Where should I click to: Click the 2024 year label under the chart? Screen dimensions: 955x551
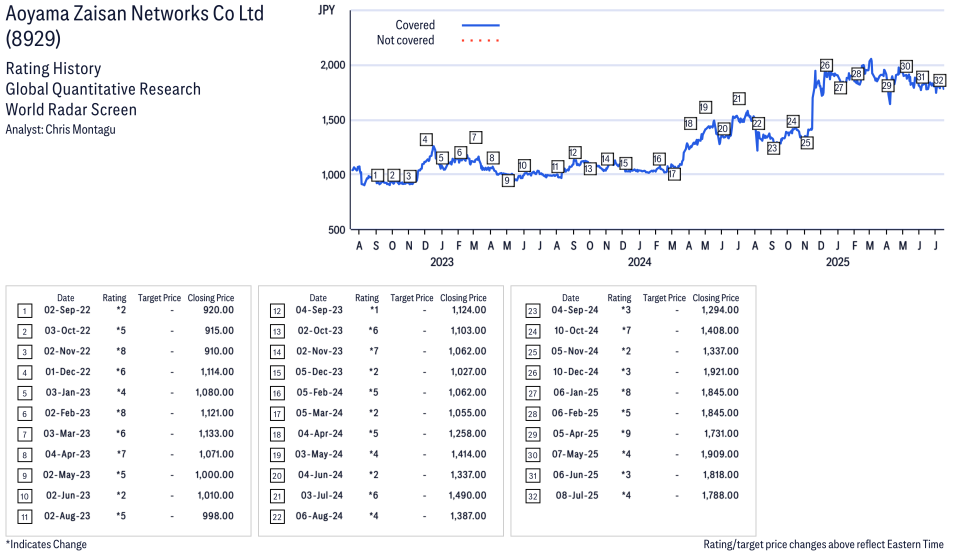coord(640,262)
